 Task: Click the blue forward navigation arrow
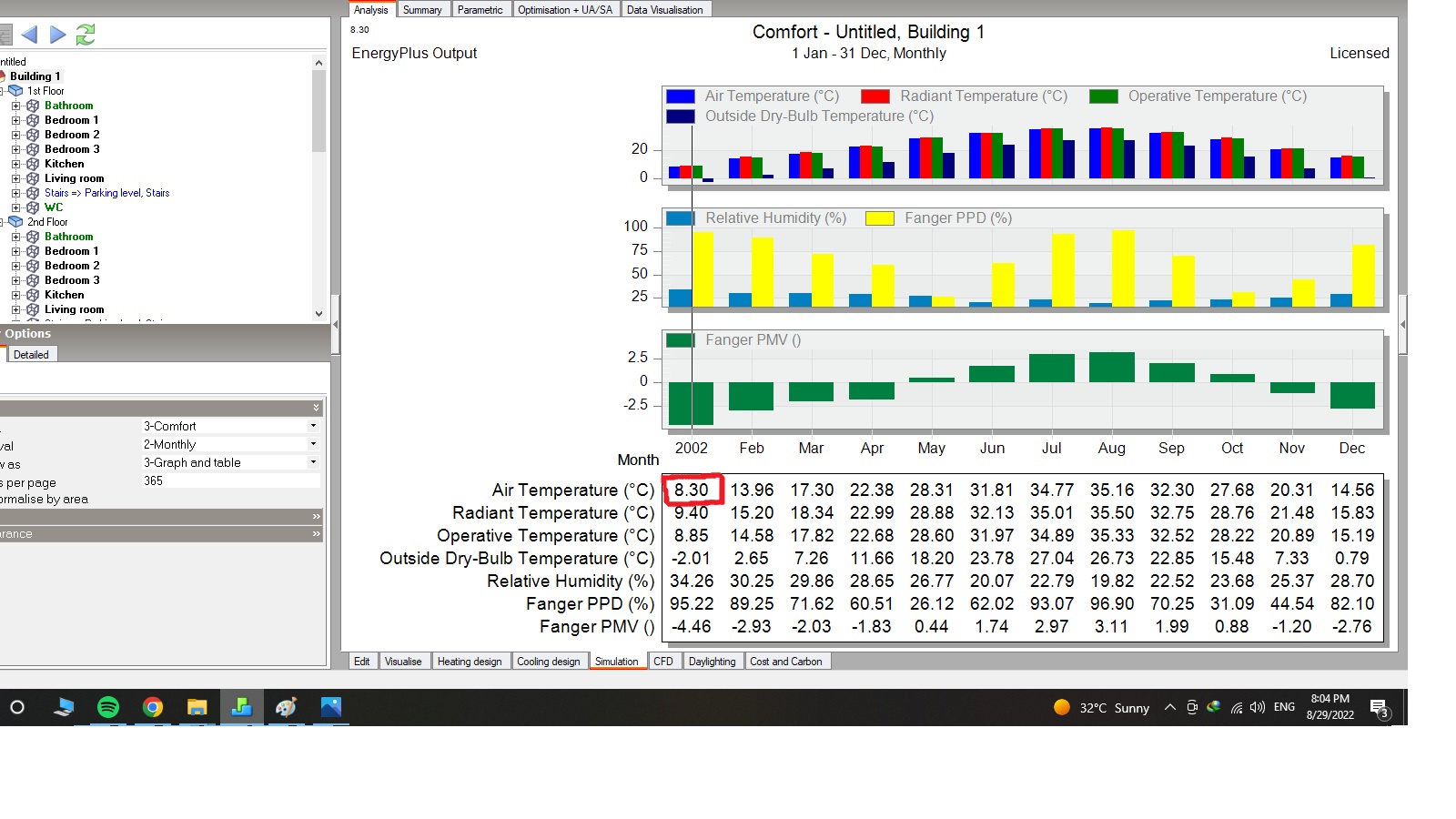tap(58, 35)
